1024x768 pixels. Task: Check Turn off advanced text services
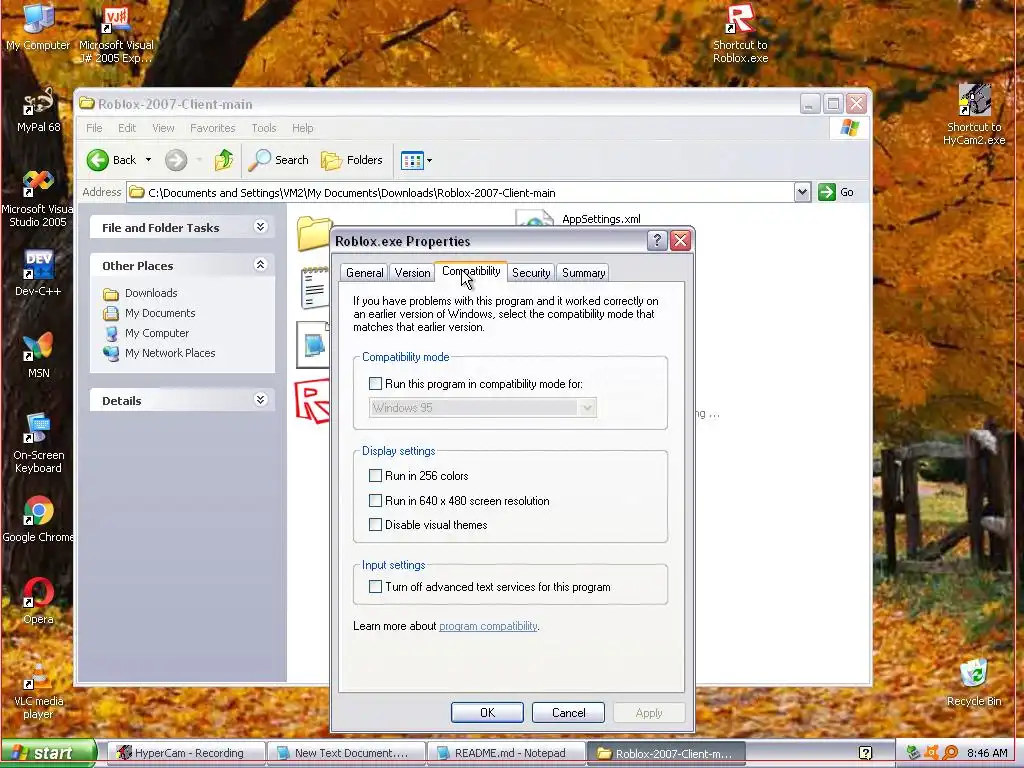pos(376,586)
